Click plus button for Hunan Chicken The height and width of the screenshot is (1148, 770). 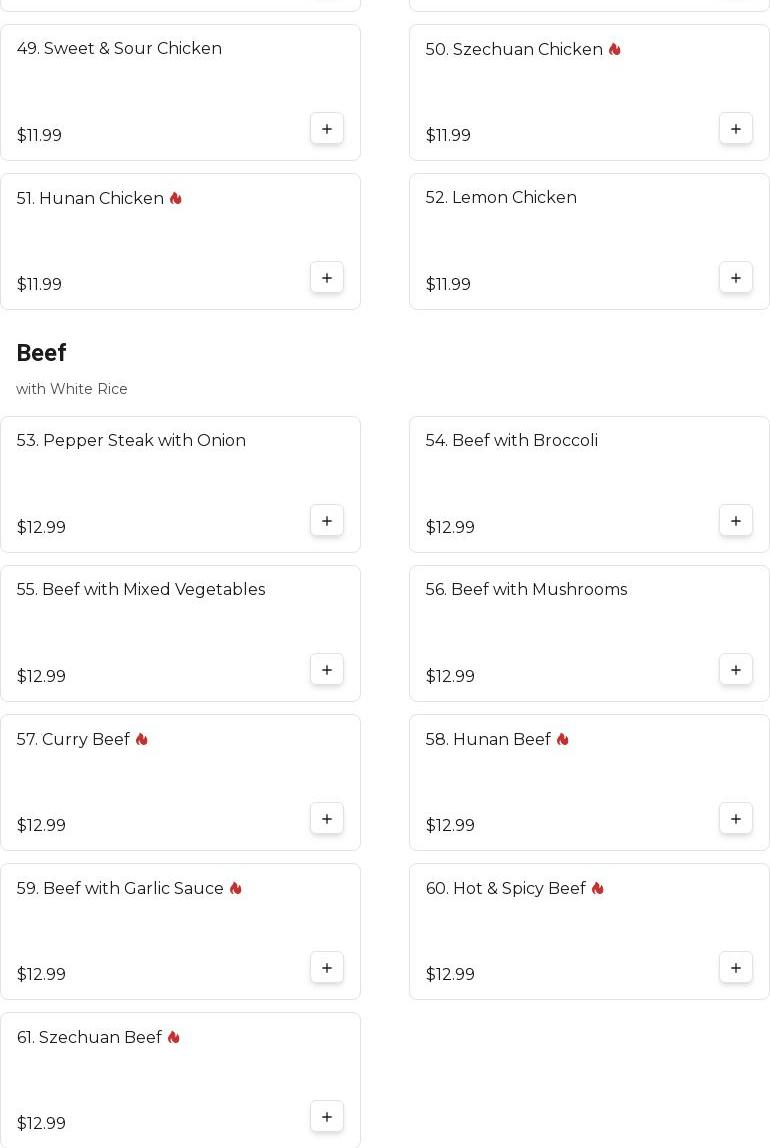coord(327,277)
